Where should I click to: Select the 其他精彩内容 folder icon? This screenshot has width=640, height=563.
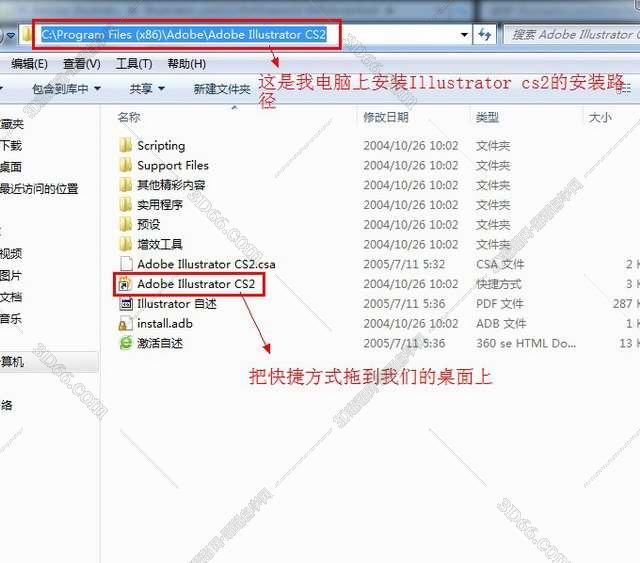pos(125,185)
